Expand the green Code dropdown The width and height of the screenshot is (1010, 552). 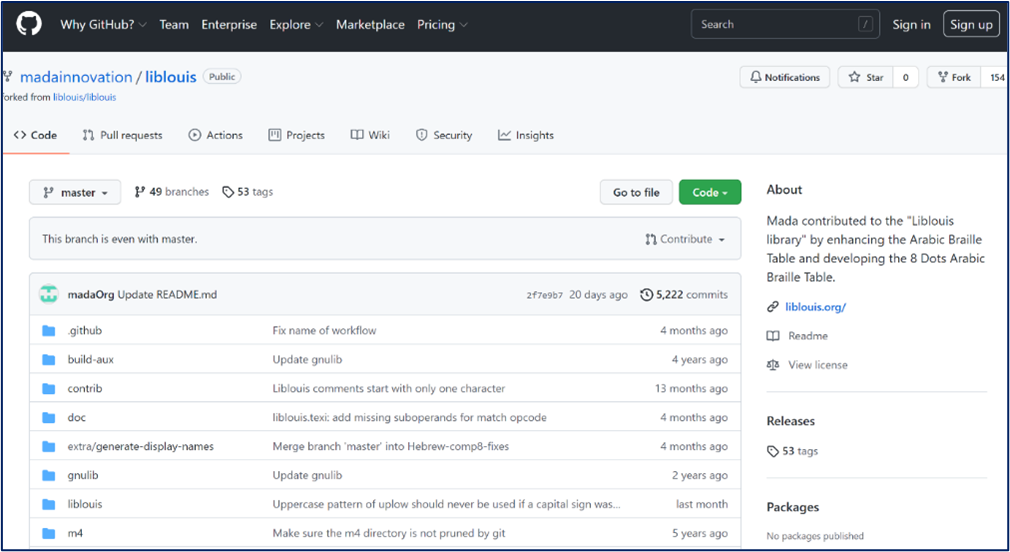coord(710,192)
